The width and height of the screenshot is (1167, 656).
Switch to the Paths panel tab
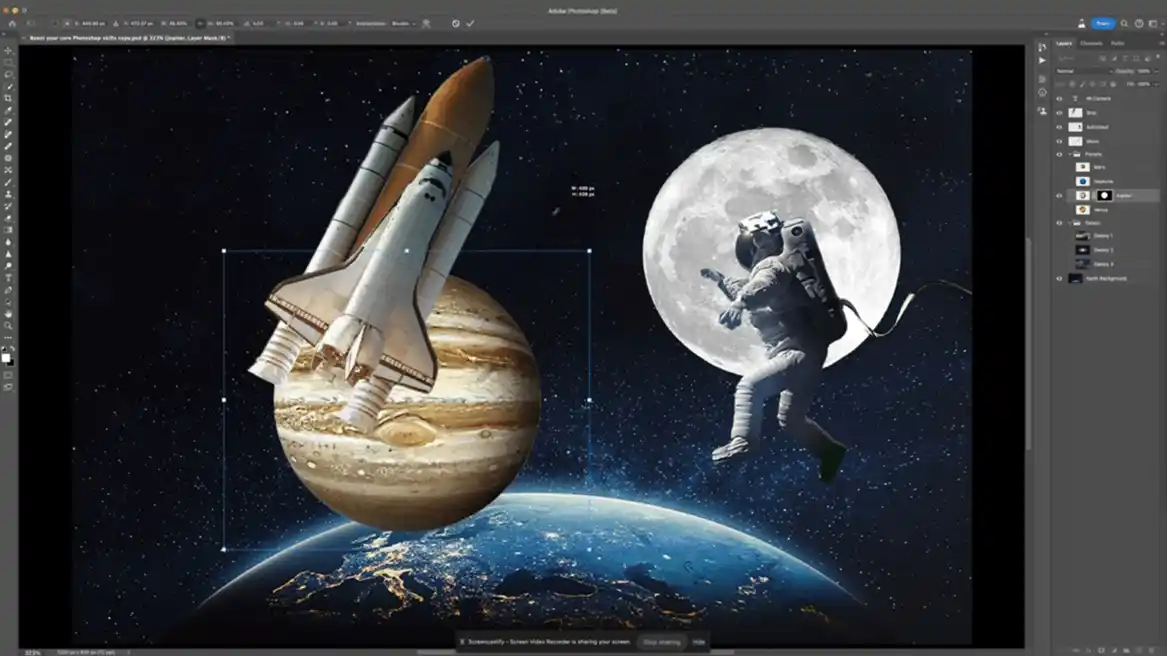tap(1117, 43)
